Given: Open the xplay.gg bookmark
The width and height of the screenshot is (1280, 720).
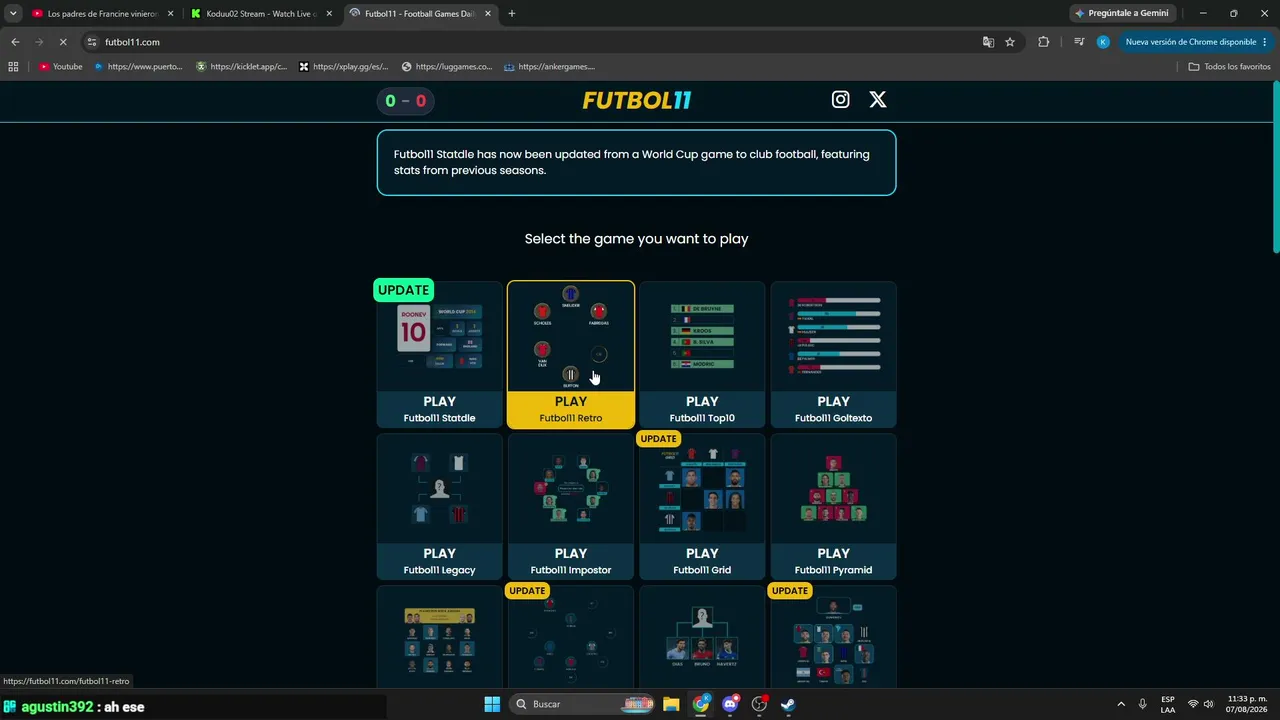Looking at the screenshot, I should click(344, 67).
